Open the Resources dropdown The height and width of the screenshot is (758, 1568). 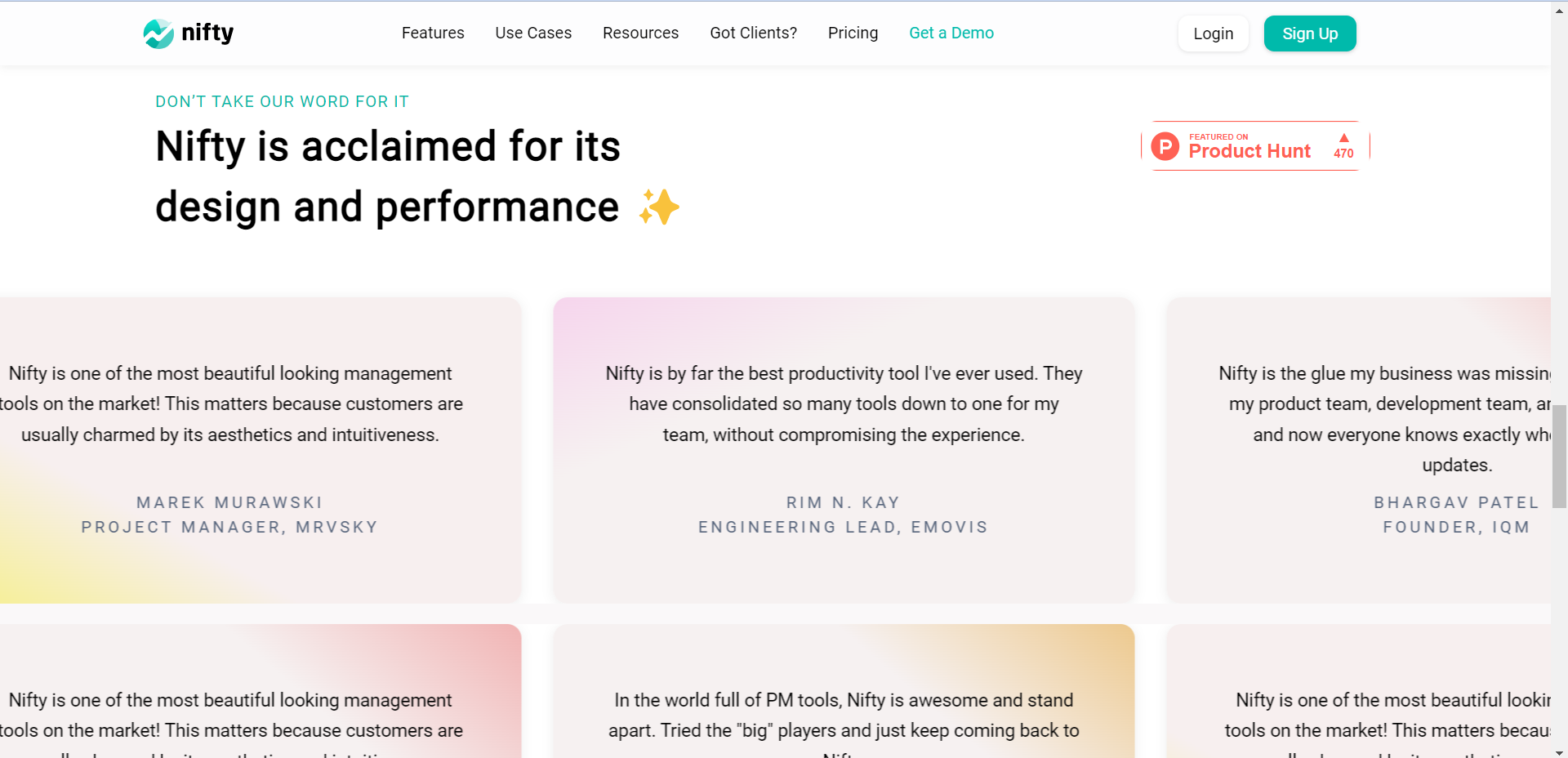pyautogui.click(x=640, y=33)
